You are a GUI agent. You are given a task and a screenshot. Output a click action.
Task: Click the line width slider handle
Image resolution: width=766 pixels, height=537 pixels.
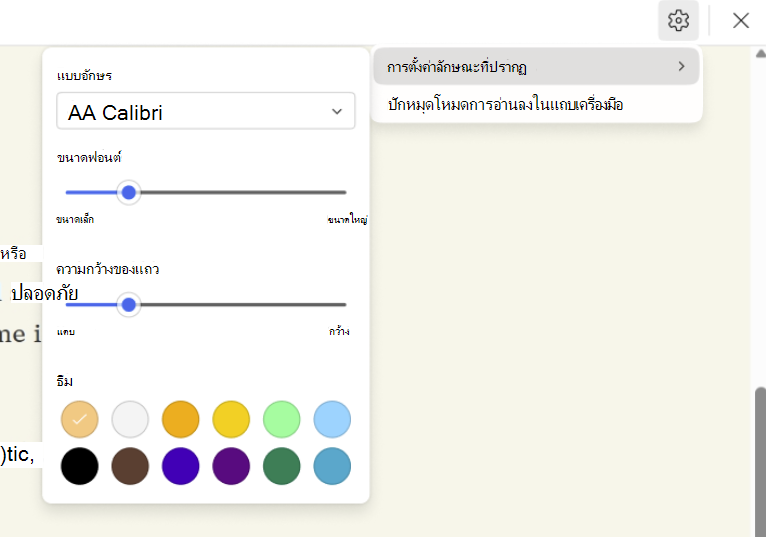(x=129, y=305)
